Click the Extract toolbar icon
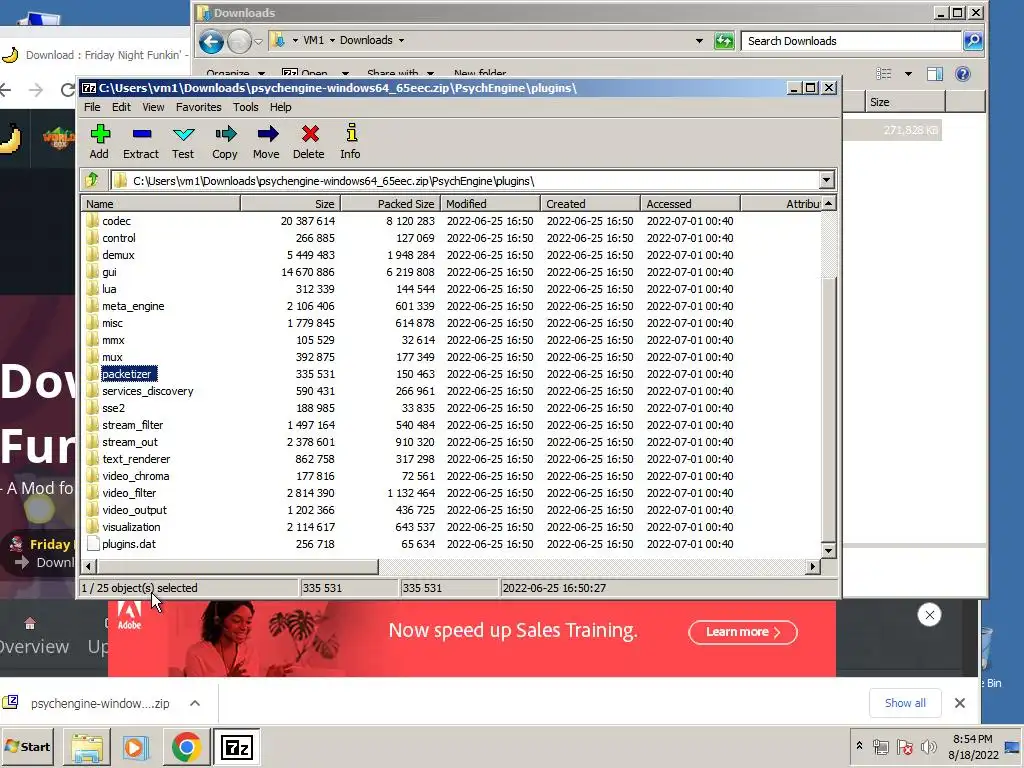1024x768 pixels. pyautogui.click(x=141, y=135)
